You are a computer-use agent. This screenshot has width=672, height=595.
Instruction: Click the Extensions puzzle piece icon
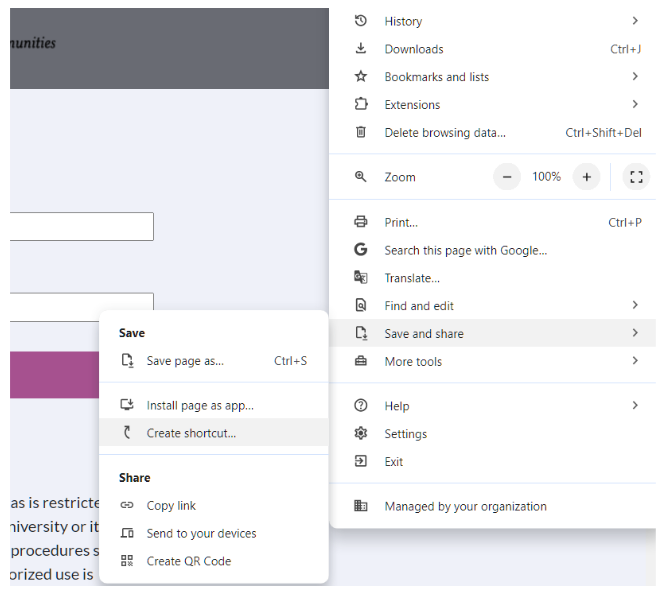tap(361, 105)
